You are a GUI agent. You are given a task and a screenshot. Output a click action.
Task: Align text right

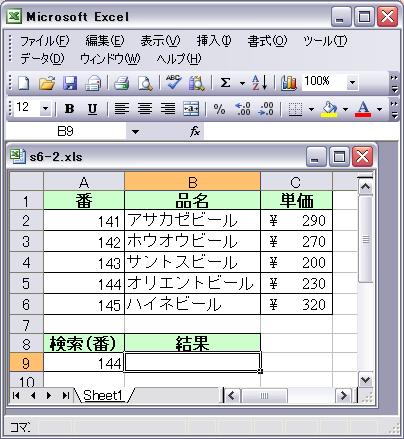(168, 109)
